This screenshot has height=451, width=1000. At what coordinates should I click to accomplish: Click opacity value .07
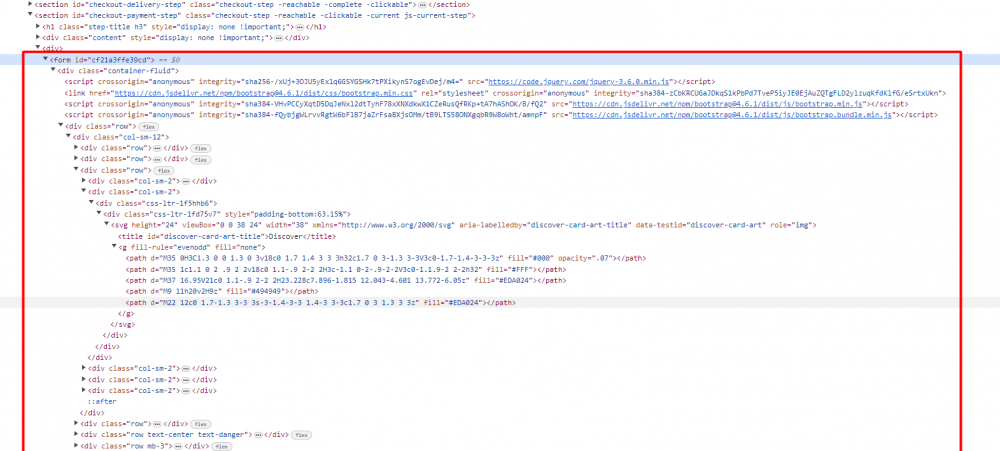pos(600,258)
